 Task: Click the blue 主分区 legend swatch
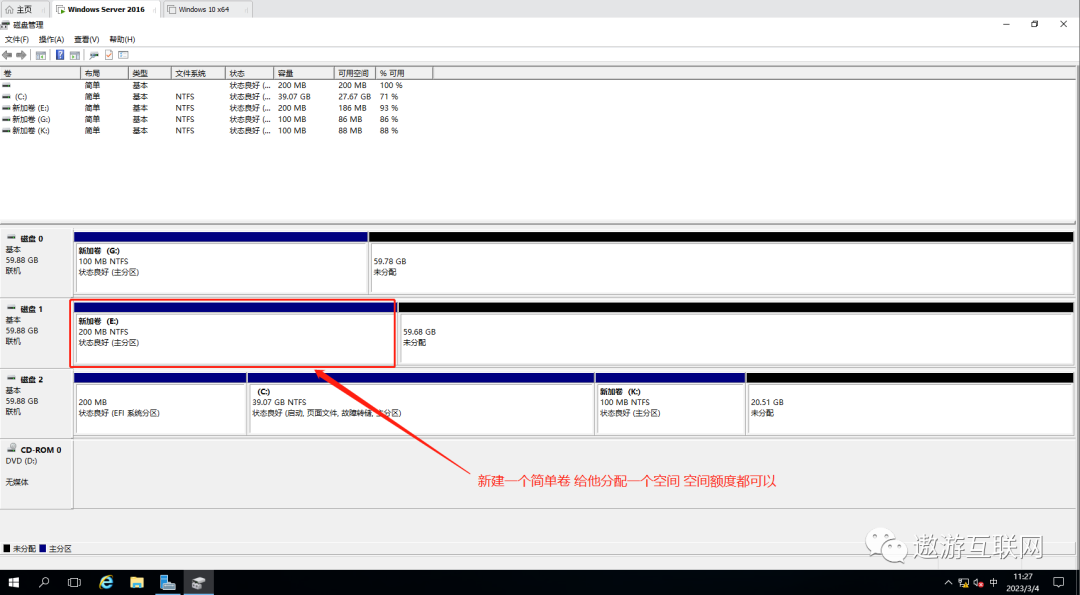[43, 549]
